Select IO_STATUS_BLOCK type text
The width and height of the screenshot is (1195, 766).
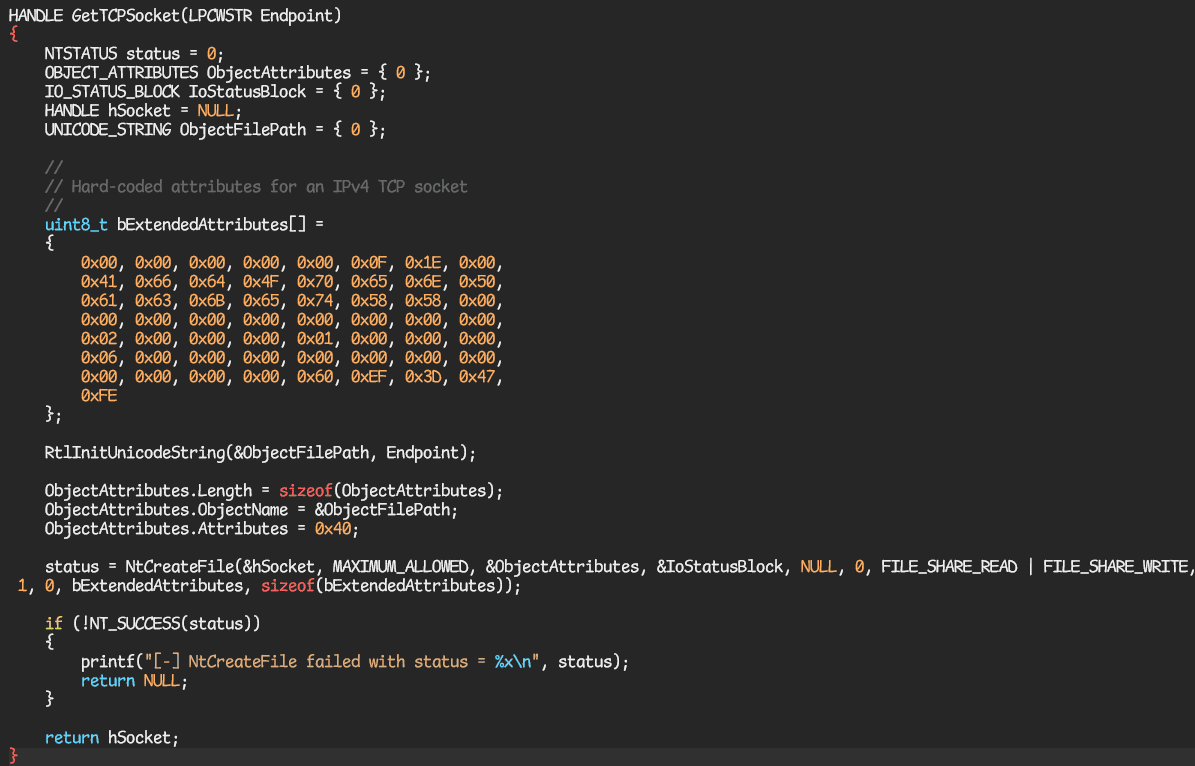pyautogui.click(x=111, y=91)
